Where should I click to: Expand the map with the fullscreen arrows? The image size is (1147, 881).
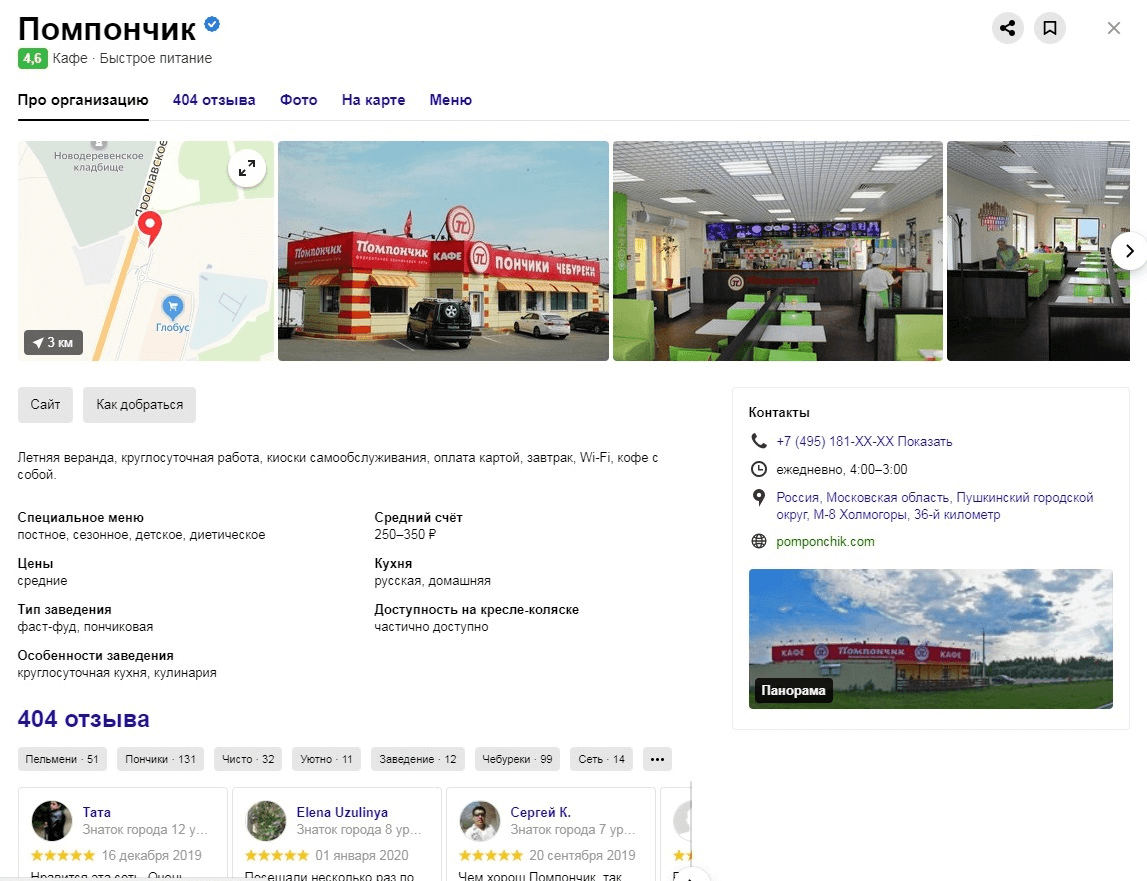point(247,168)
